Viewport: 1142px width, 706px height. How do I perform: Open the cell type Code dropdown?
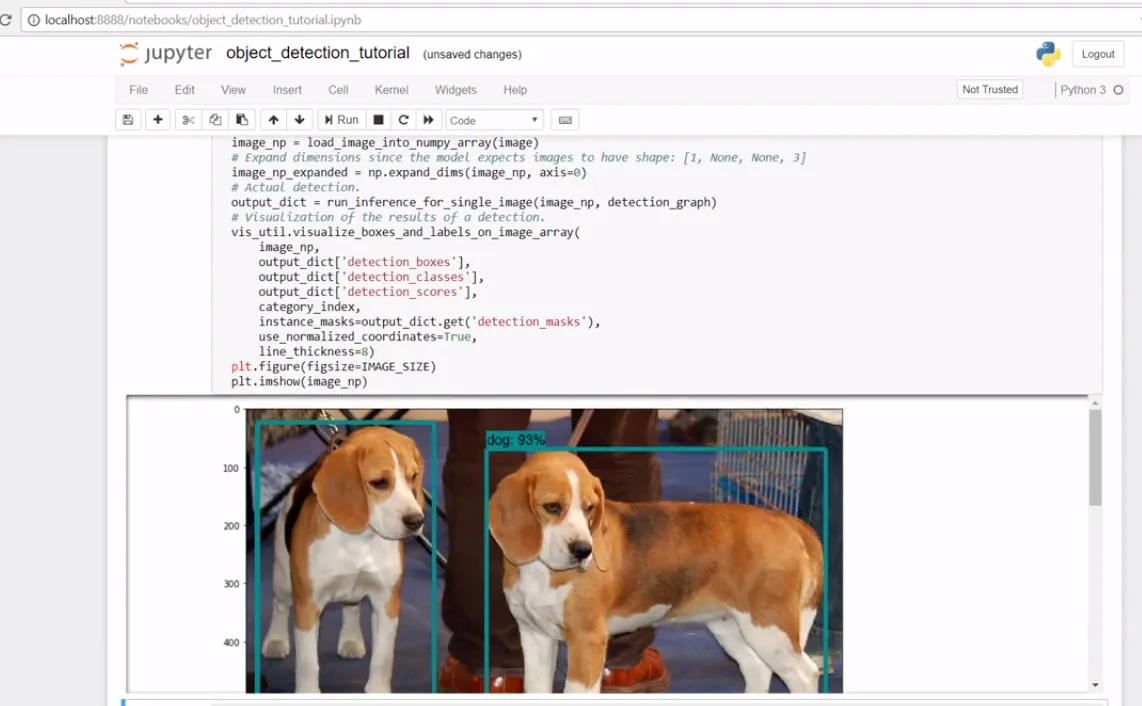494,120
